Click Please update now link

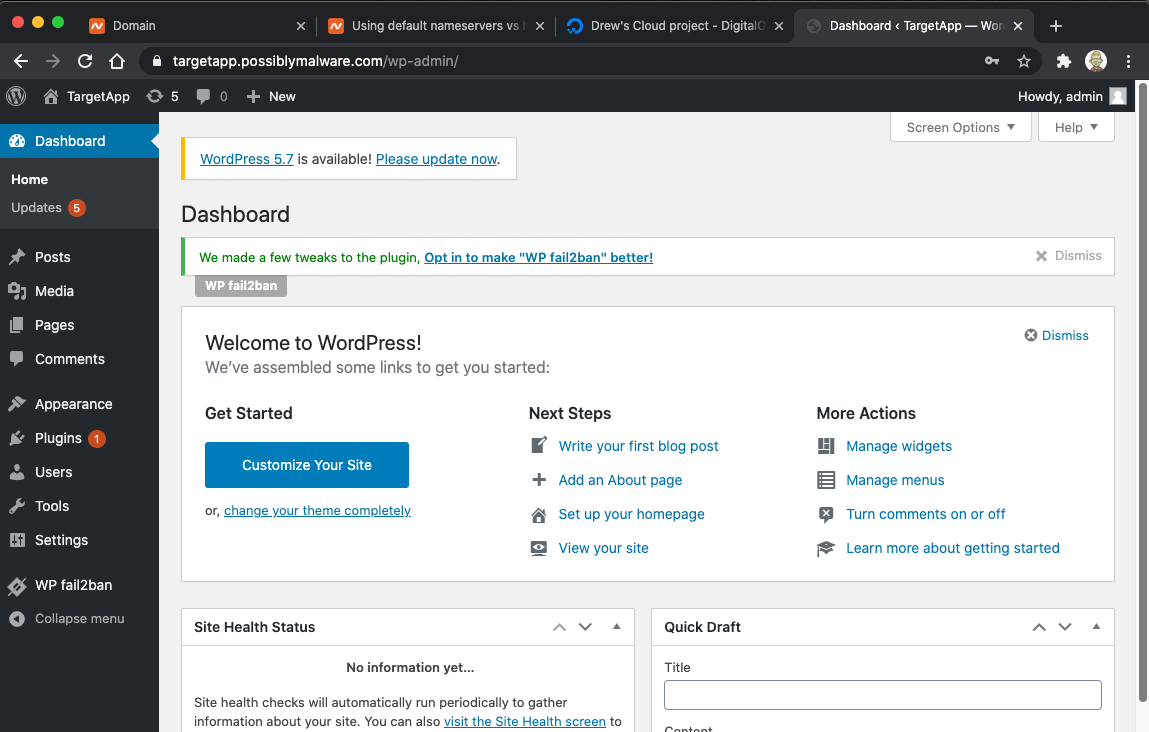[437, 159]
